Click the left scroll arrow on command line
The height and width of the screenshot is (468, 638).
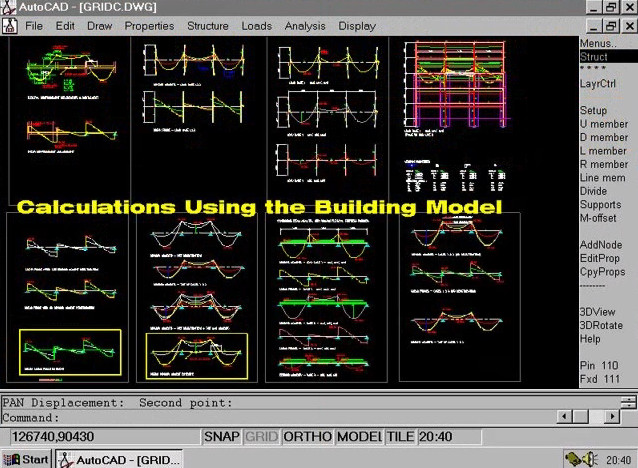click(x=565, y=417)
